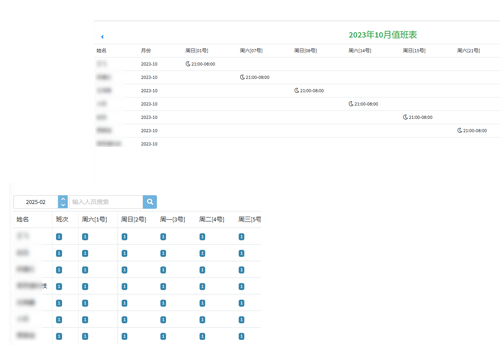Viewport: 500px width, 360px height.
Task: Click the 2023年10月值班表 title
Action: (383, 35)
